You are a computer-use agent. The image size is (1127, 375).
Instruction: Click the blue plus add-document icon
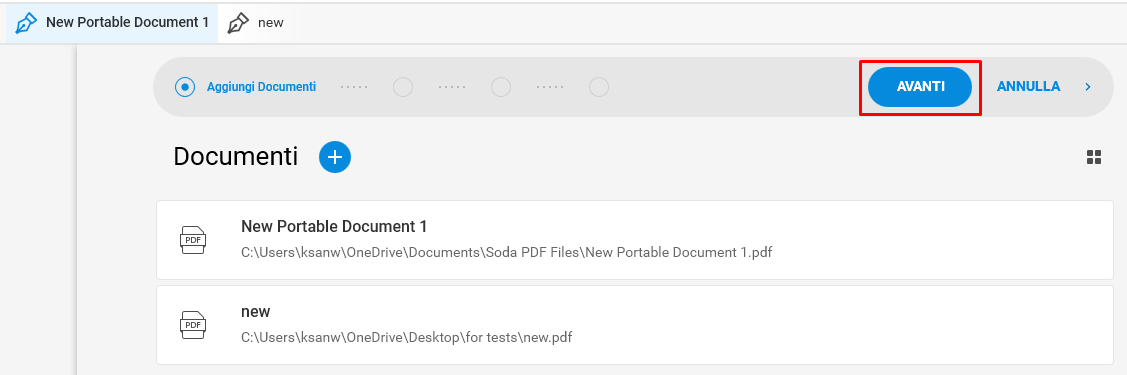coord(335,157)
